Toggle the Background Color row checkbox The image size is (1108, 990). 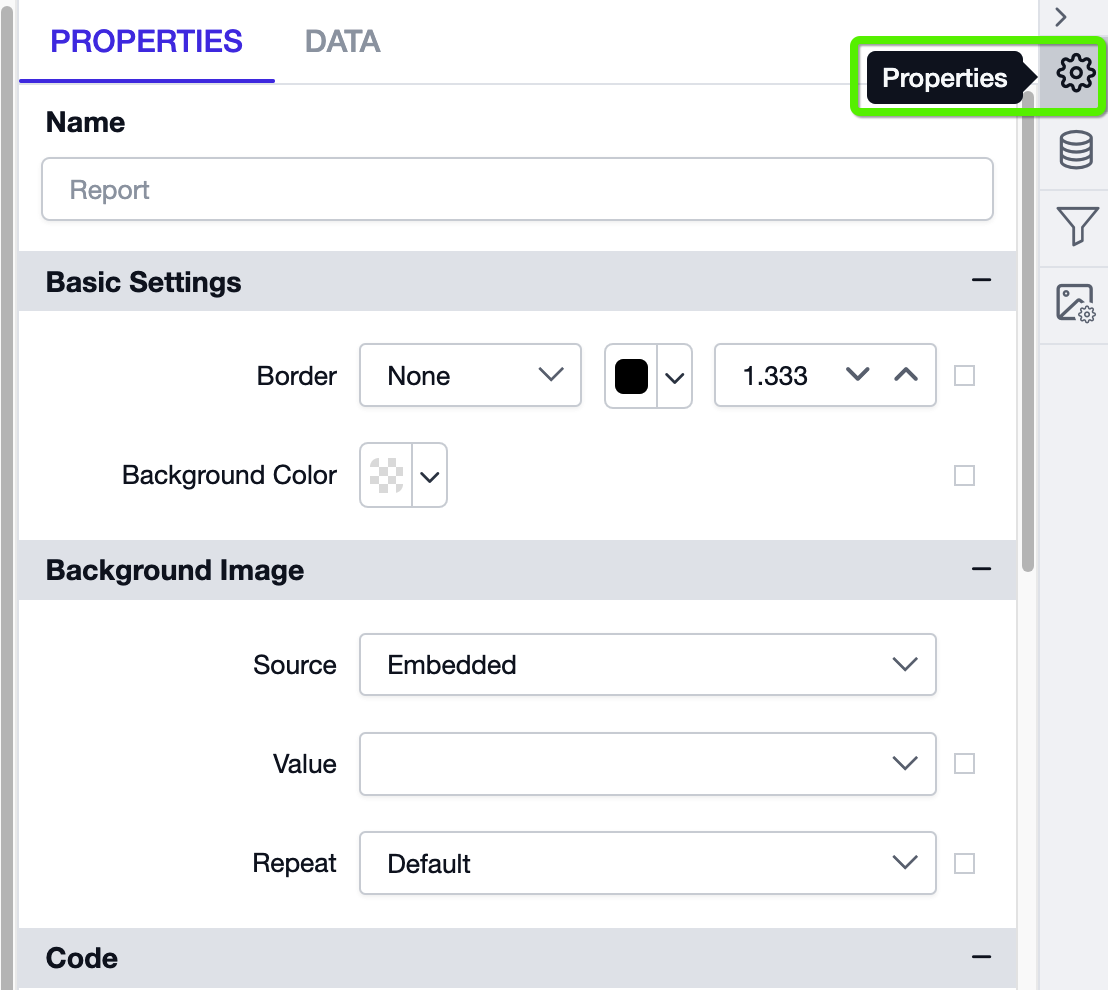tap(965, 476)
